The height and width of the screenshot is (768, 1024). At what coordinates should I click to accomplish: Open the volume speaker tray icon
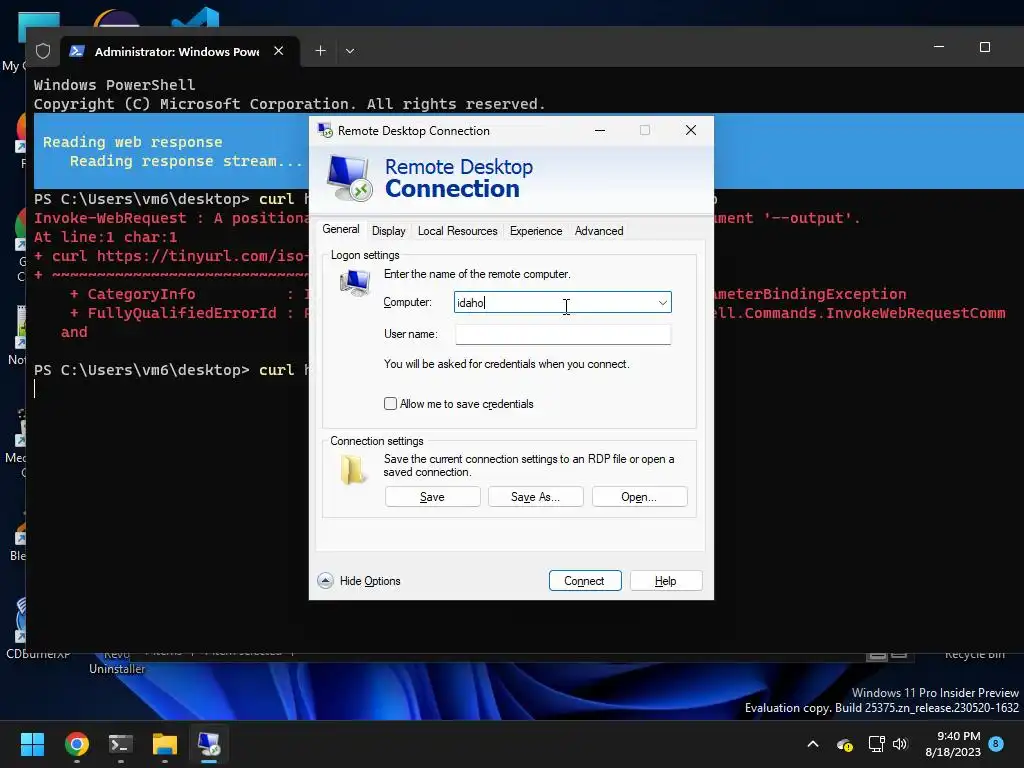coord(900,744)
